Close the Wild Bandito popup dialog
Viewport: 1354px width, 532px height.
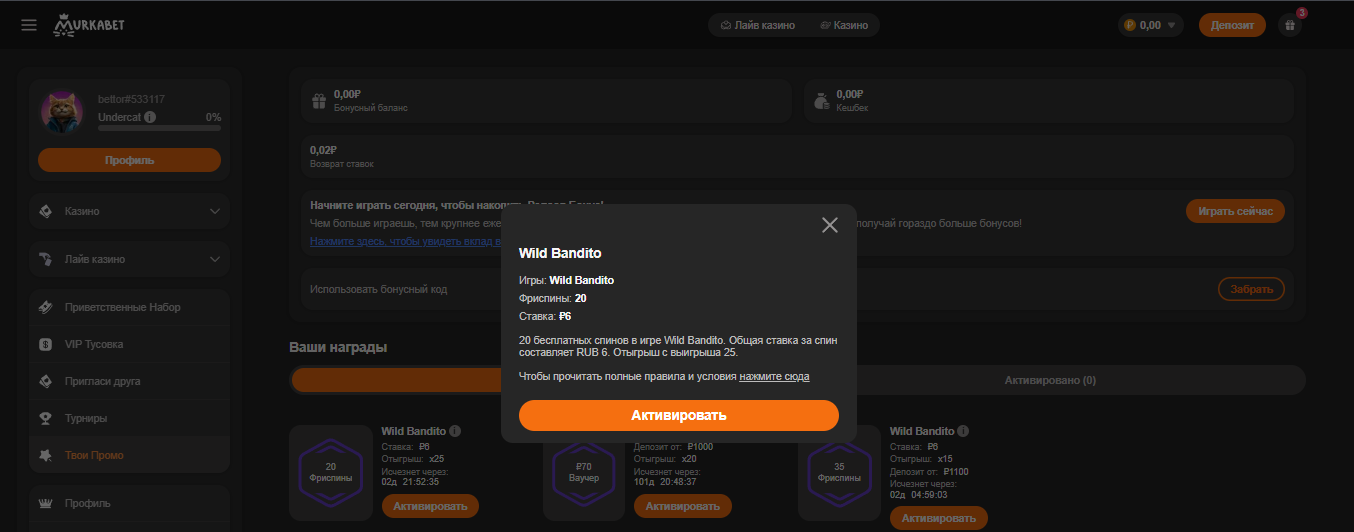pyautogui.click(x=829, y=225)
